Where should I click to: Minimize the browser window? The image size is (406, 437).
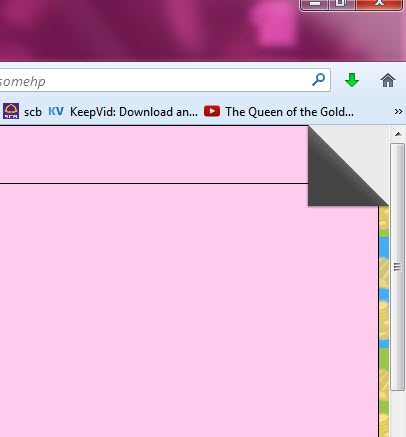315,4
